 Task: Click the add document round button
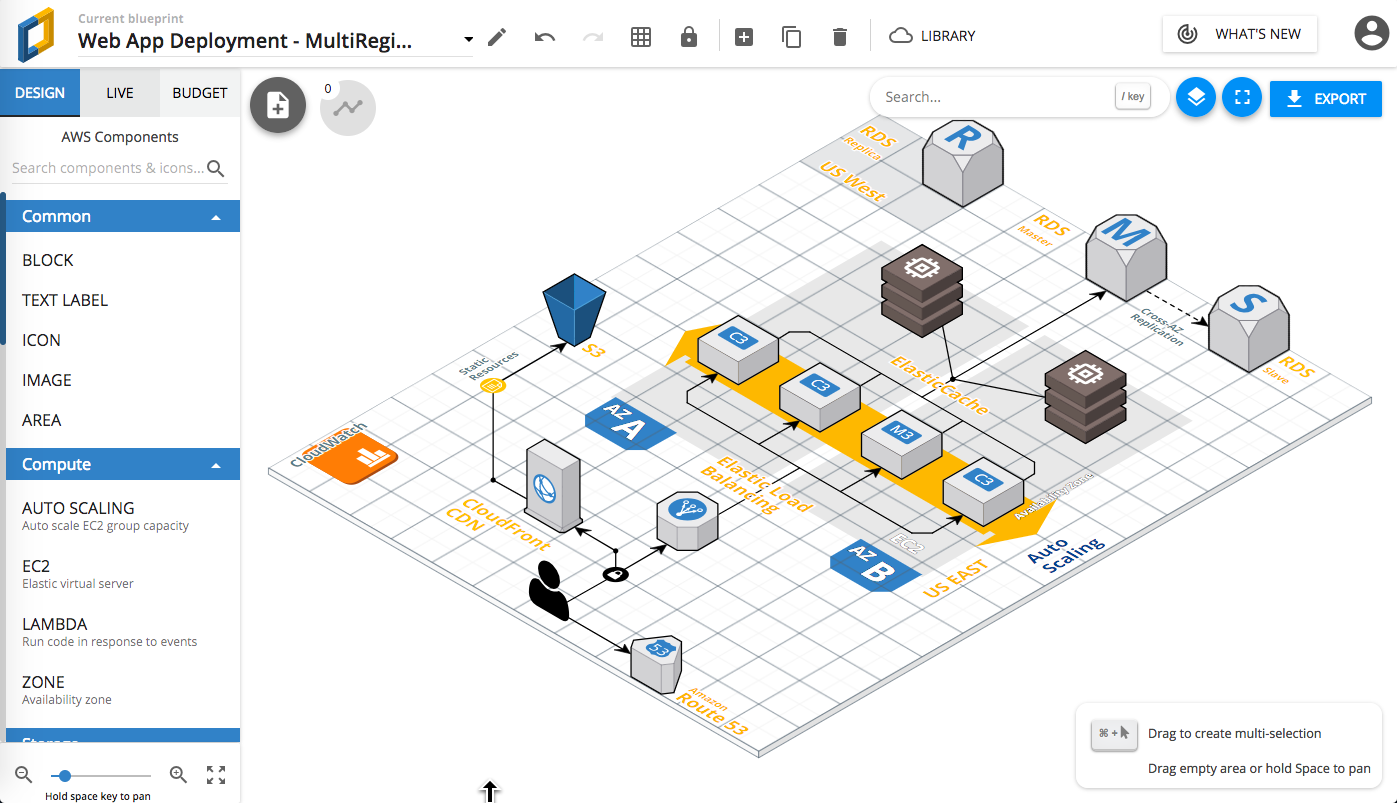pos(278,106)
